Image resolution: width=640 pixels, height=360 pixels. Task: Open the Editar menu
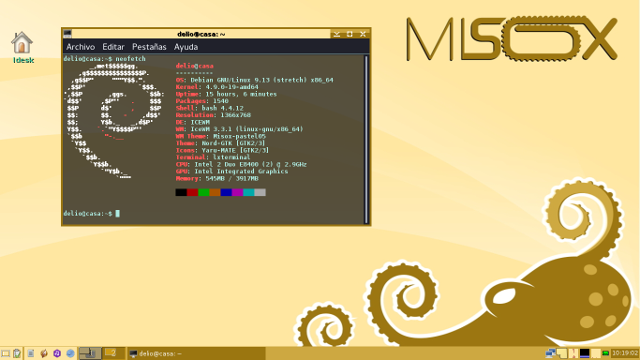[113, 47]
